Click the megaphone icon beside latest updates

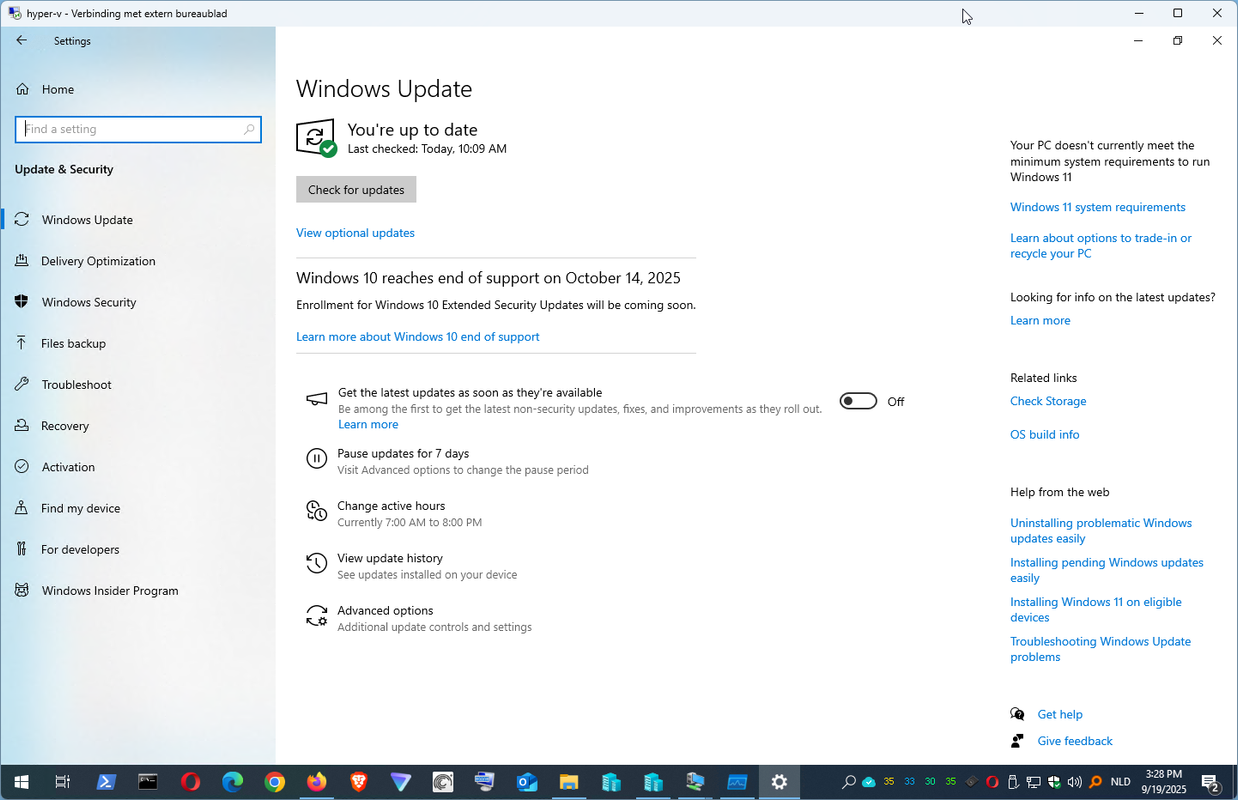point(316,399)
